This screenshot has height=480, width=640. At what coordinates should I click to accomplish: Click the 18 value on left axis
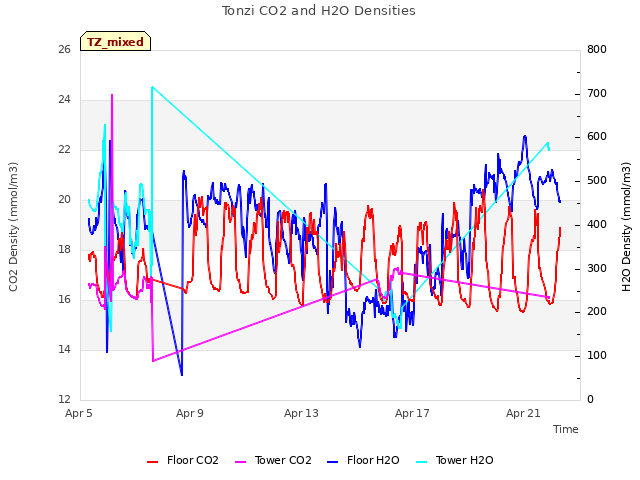(x=64, y=250)
